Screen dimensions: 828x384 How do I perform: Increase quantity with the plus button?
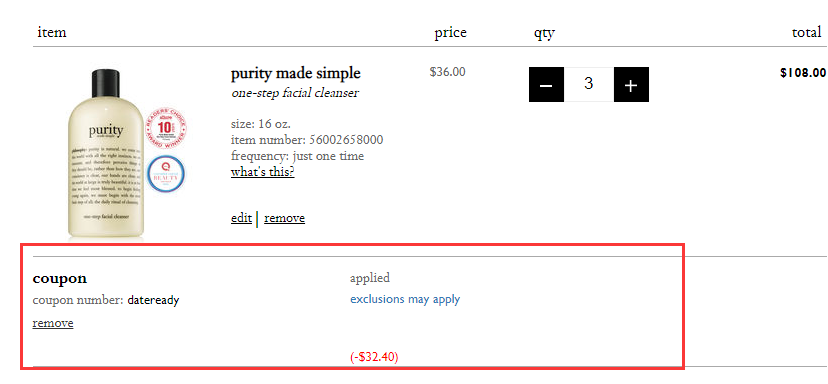point(632,85)
